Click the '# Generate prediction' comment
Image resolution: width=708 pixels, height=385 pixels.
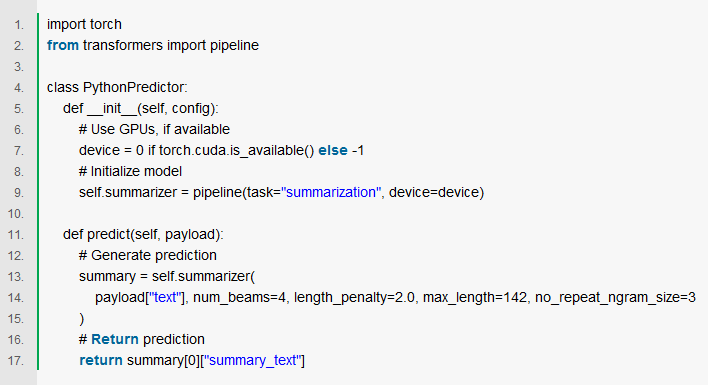148,255
